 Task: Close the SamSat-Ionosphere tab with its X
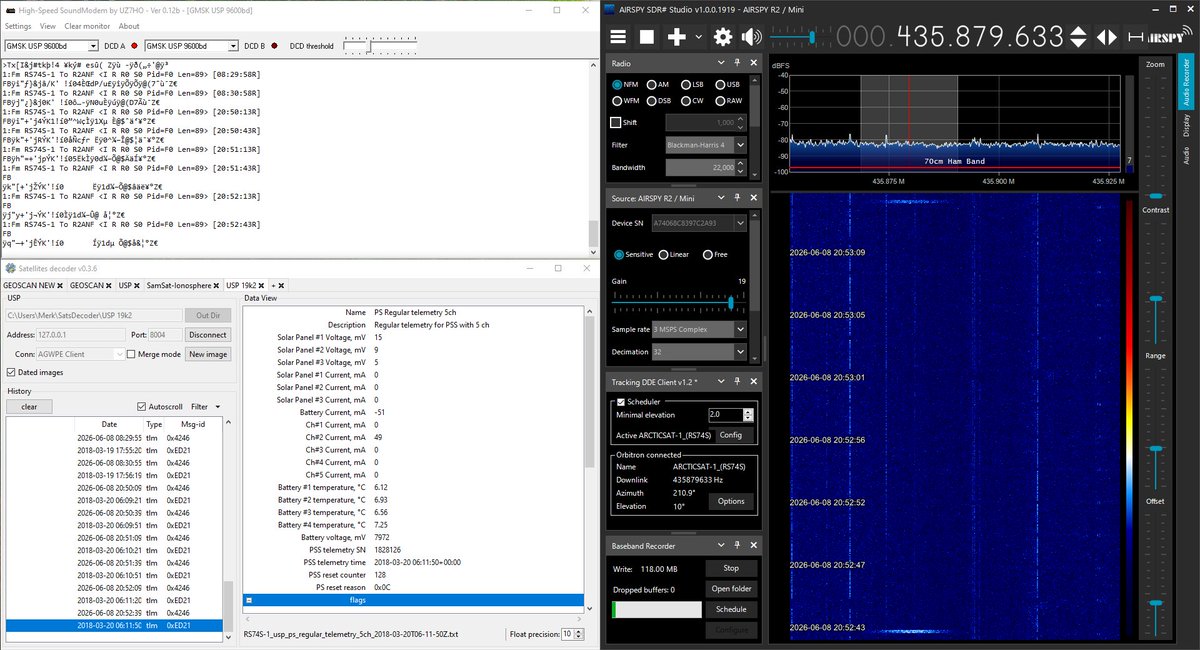coord(218,286)
